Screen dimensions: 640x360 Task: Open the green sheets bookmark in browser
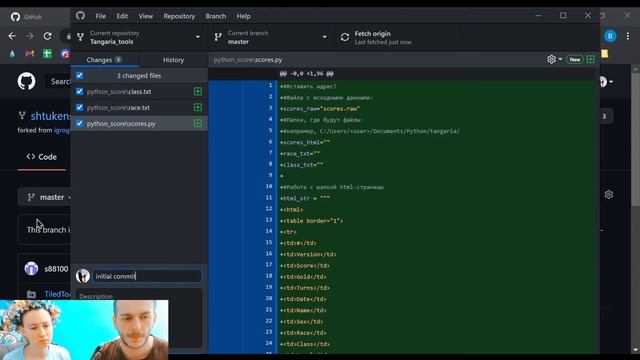pos(47,53)
